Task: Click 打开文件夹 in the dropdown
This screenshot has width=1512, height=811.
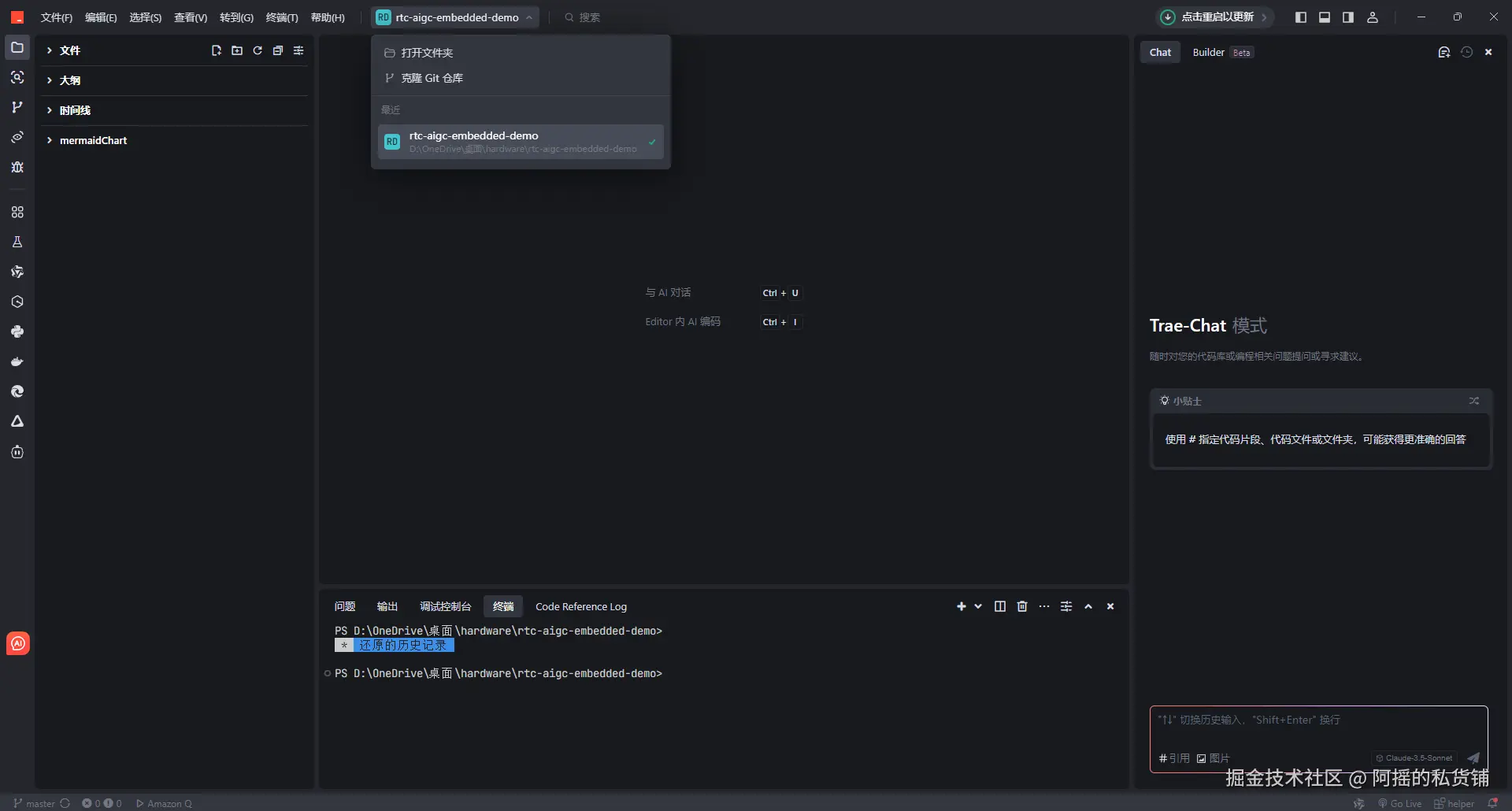Action: pyautogui.click(x=521, y=53)
